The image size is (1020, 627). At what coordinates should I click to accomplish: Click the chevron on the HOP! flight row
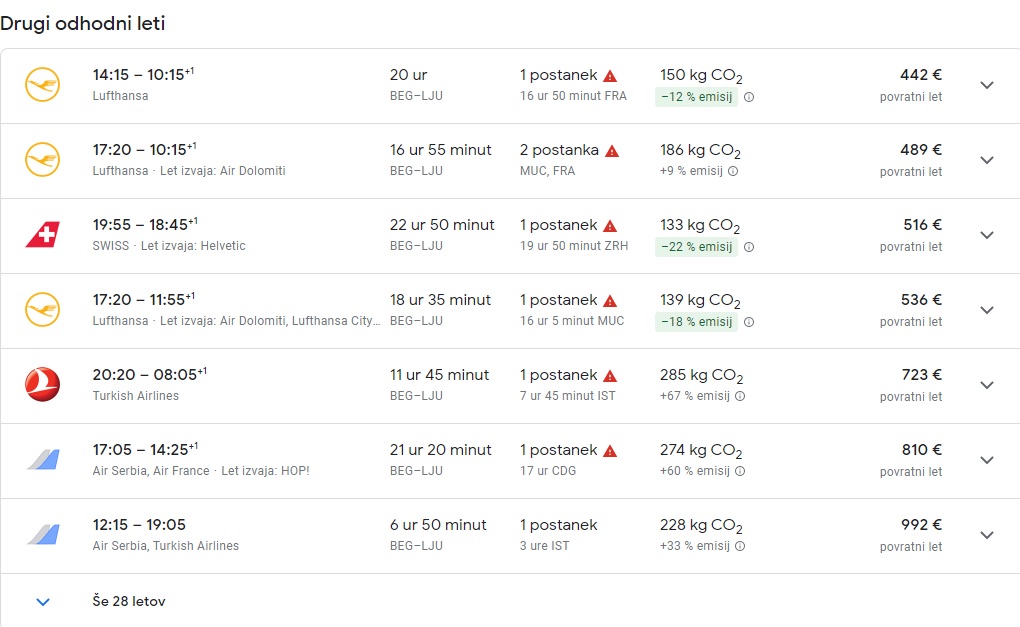[x=987, y=460]
